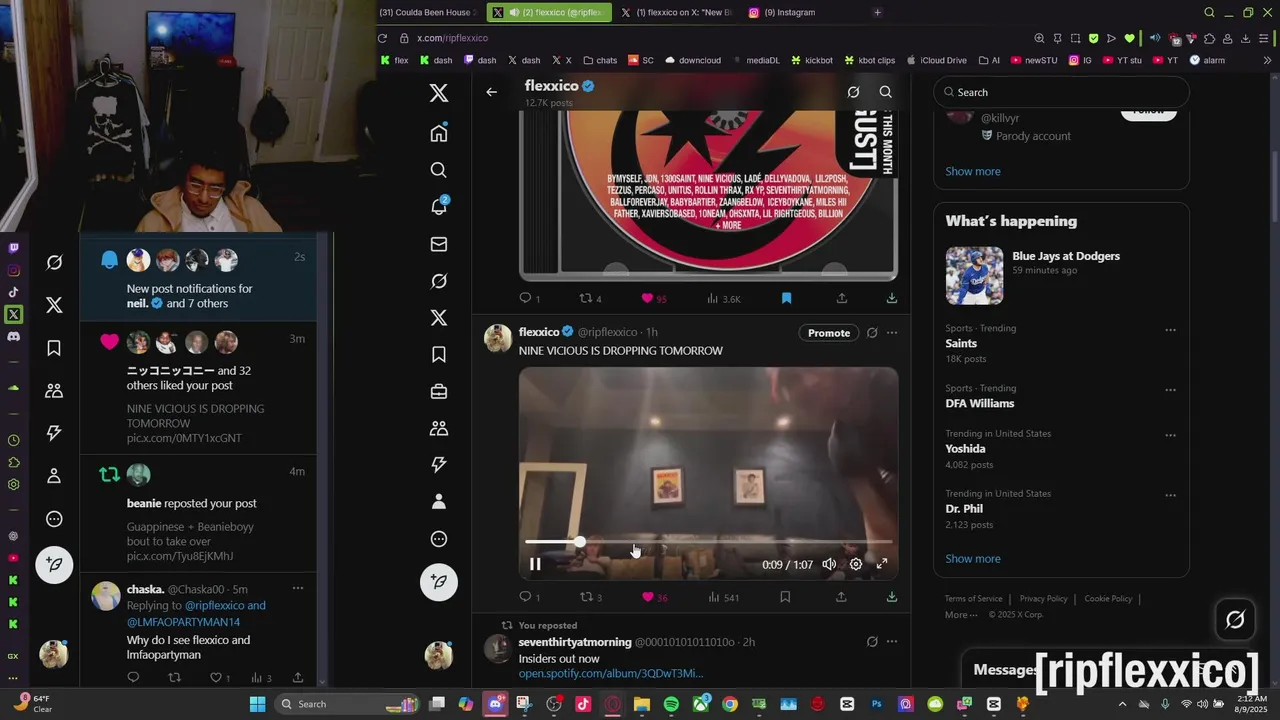Screen dimensions: 1280x720
Task: Click the Promote button
Action: 829,333
